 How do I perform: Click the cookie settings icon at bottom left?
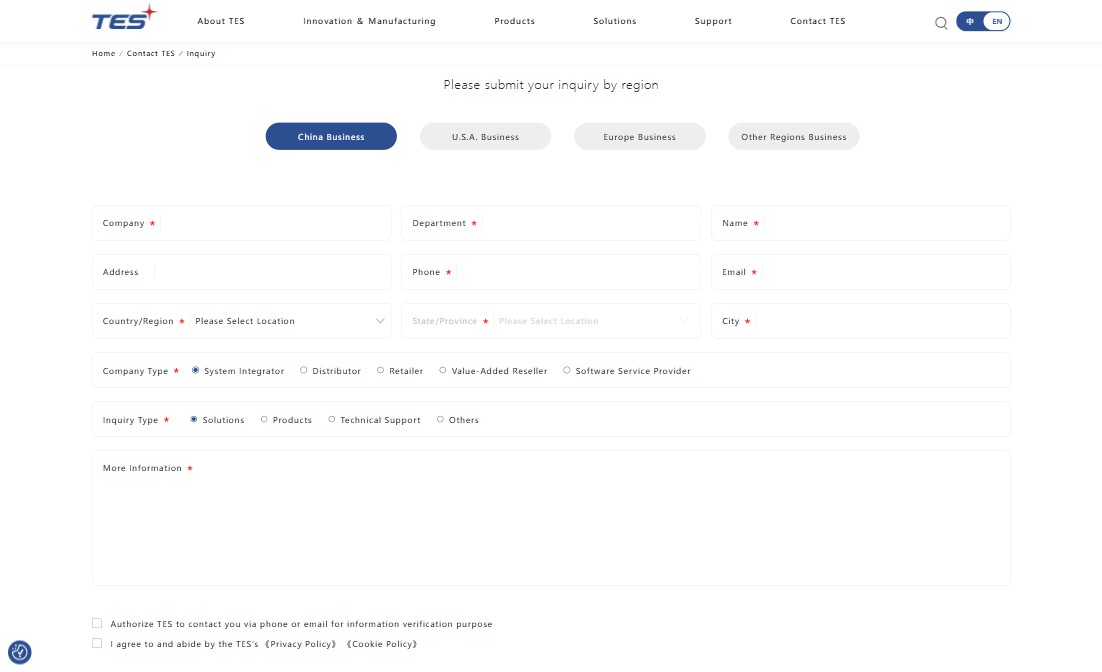click(x=20, y=652)
